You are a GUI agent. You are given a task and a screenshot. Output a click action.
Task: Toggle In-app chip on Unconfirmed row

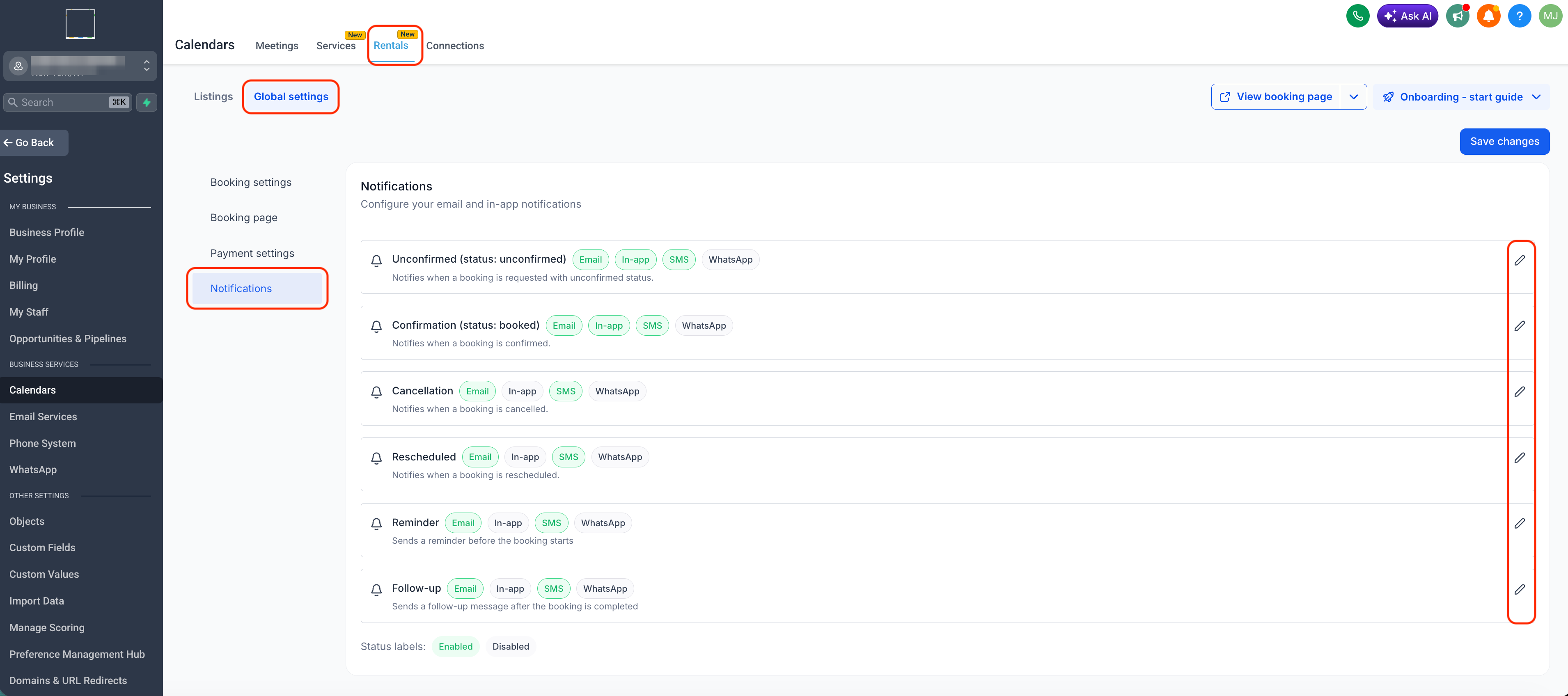[635, 259]
